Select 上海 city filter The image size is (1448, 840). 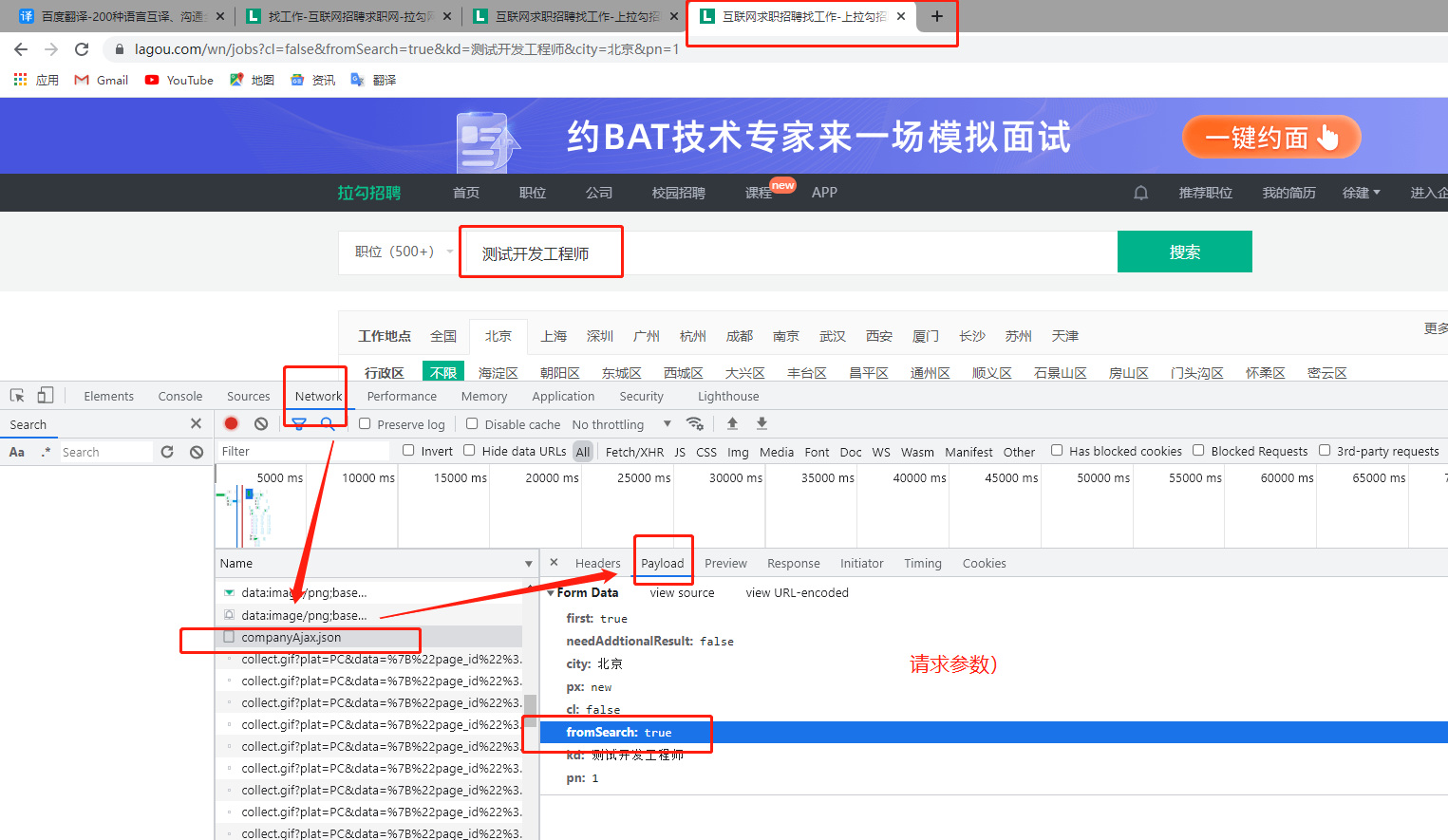pyautogui.click(x=554, y=336)
